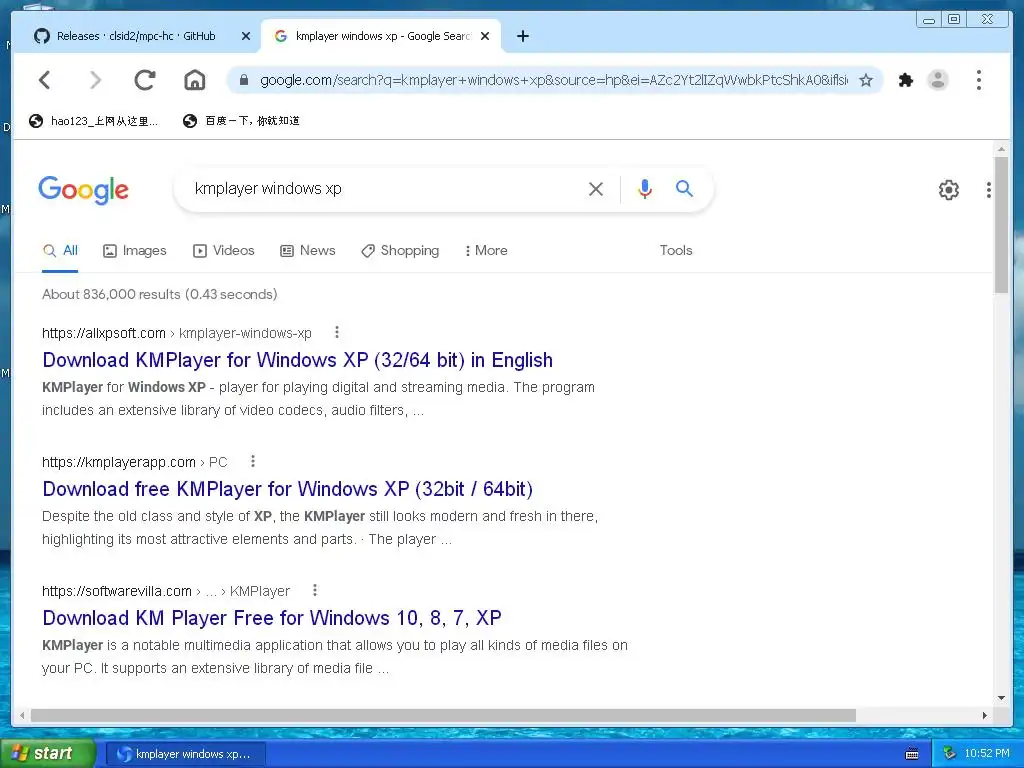This screenshot has width=1024, height=768.
Task: Open the keyboard icon in system tray
Action: 912,754
